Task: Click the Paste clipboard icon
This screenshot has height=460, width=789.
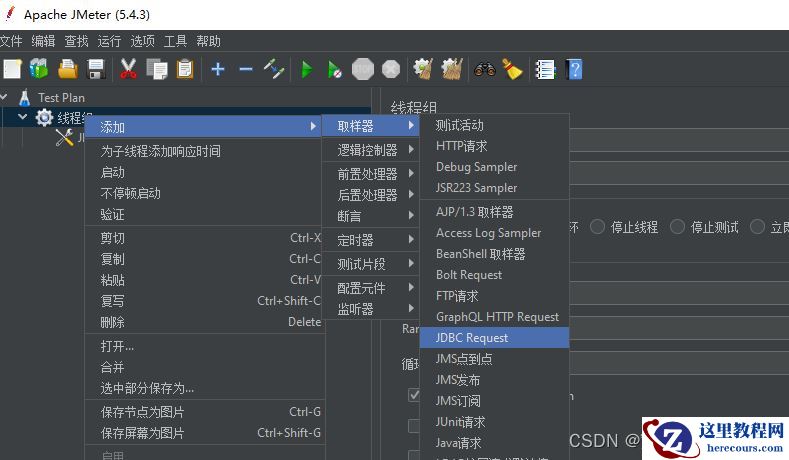Action: tap(185, 69)
